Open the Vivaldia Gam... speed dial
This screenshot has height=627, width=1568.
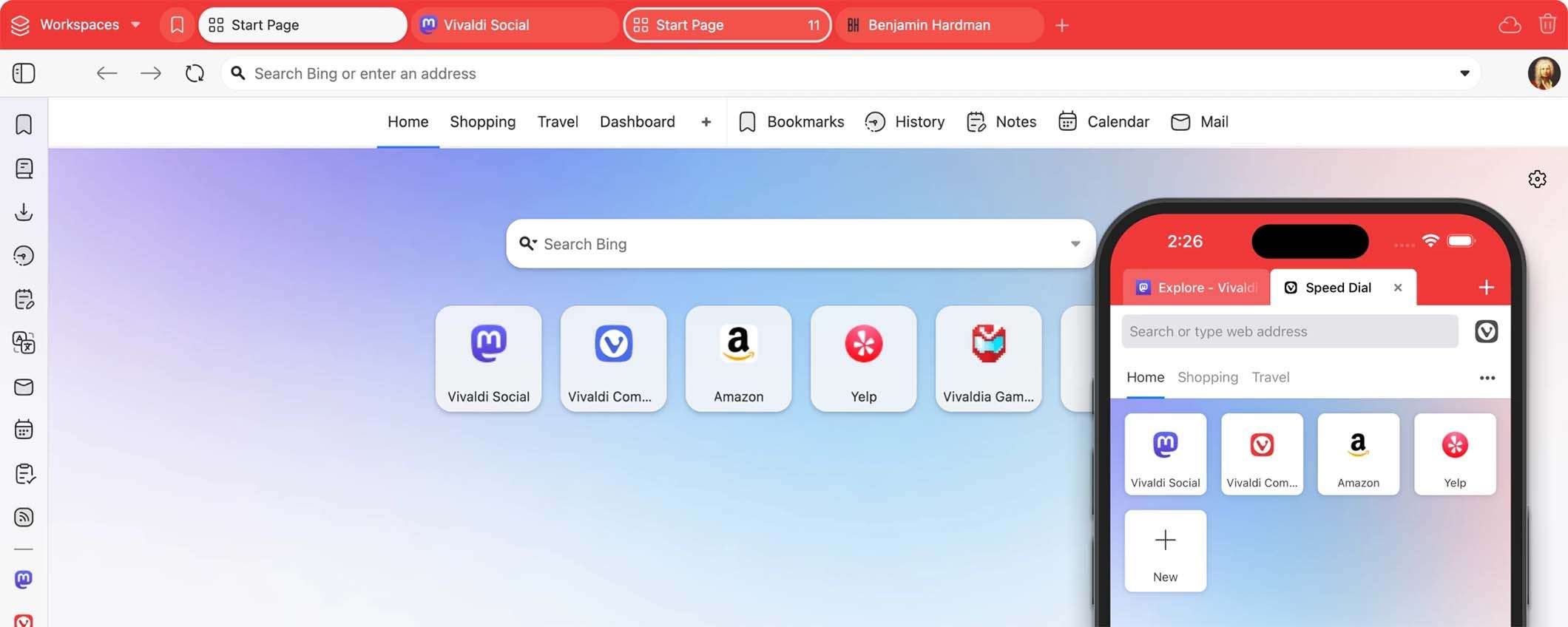tap(989, 359)
